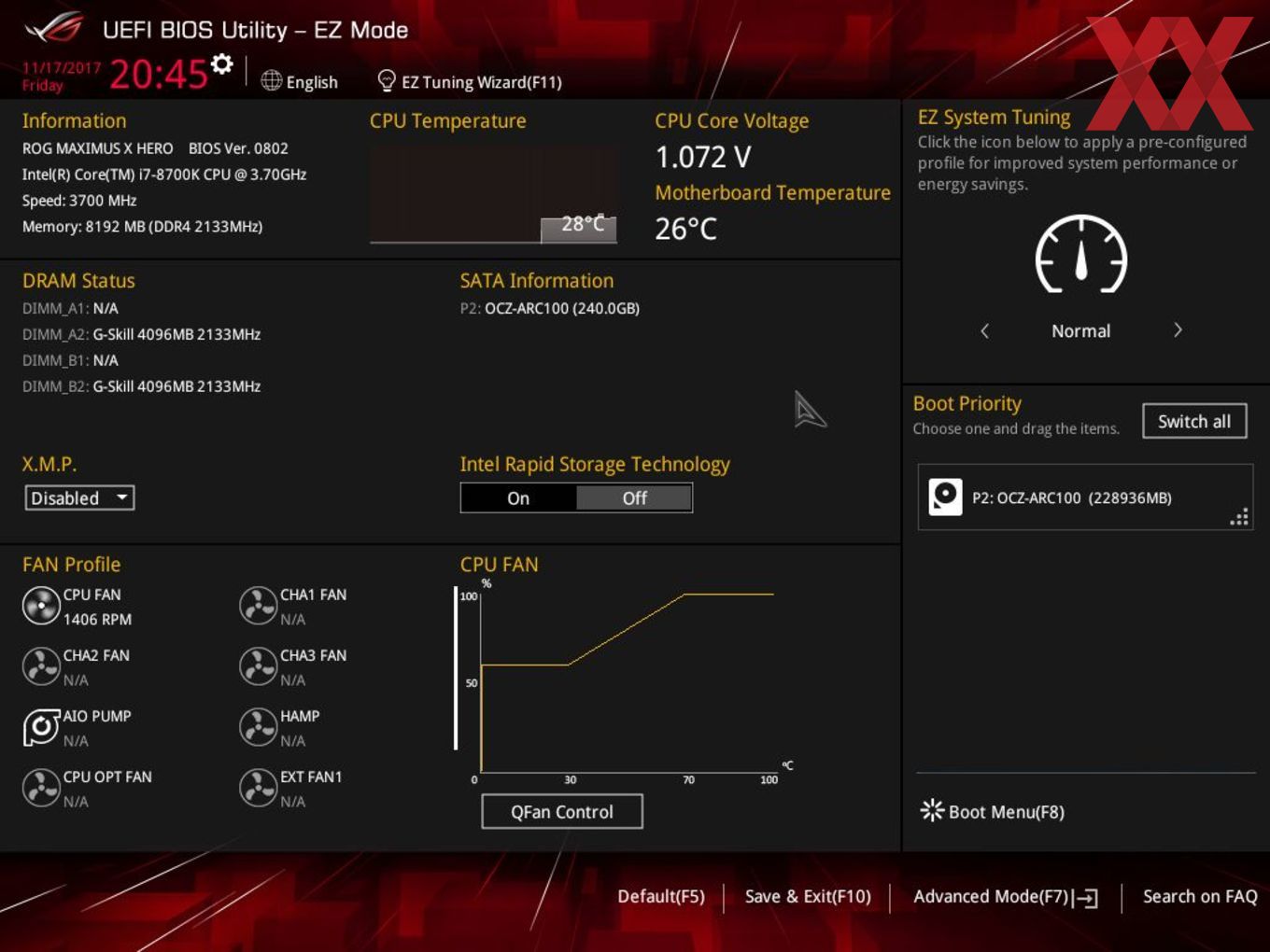
Task: Open QFan Control
Action: tap(562, 812)
